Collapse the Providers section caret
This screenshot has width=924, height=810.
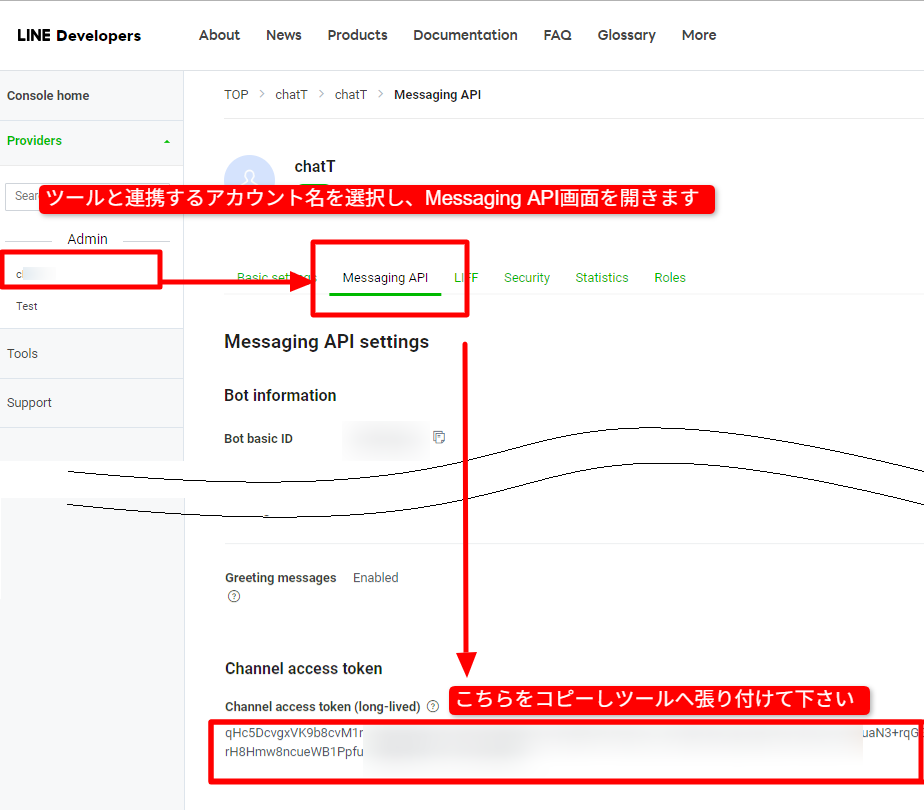167,141
